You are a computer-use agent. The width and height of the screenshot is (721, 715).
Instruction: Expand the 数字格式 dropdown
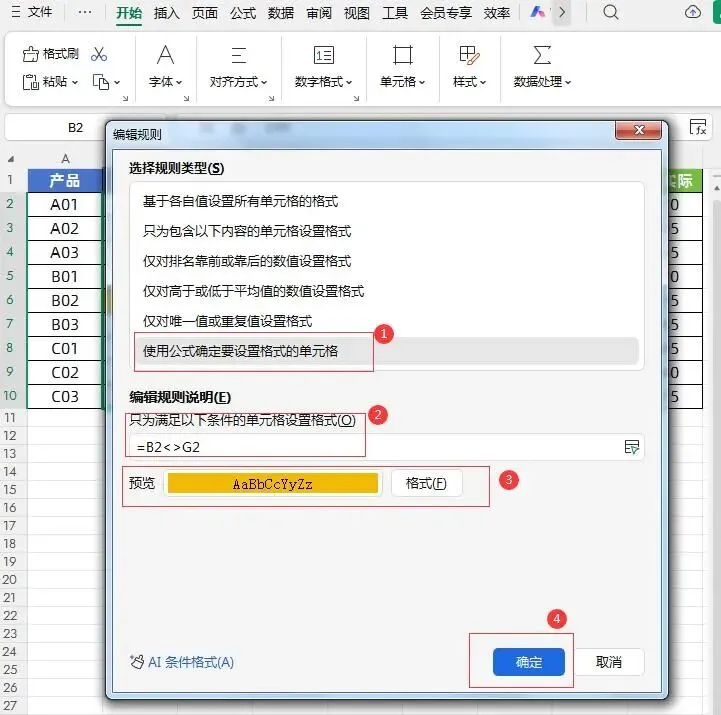click(x=349, y=83)
